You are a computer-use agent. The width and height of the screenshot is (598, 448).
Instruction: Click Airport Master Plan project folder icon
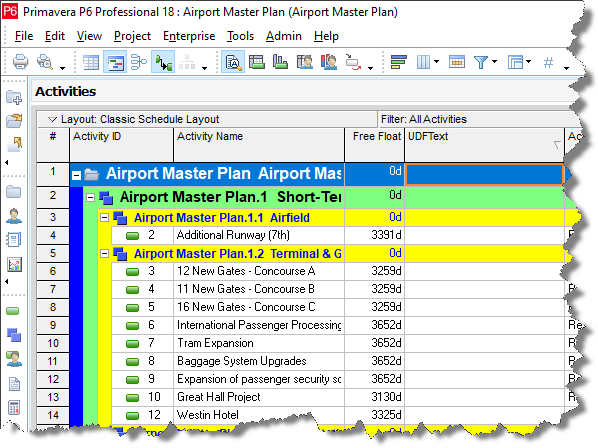92,175
